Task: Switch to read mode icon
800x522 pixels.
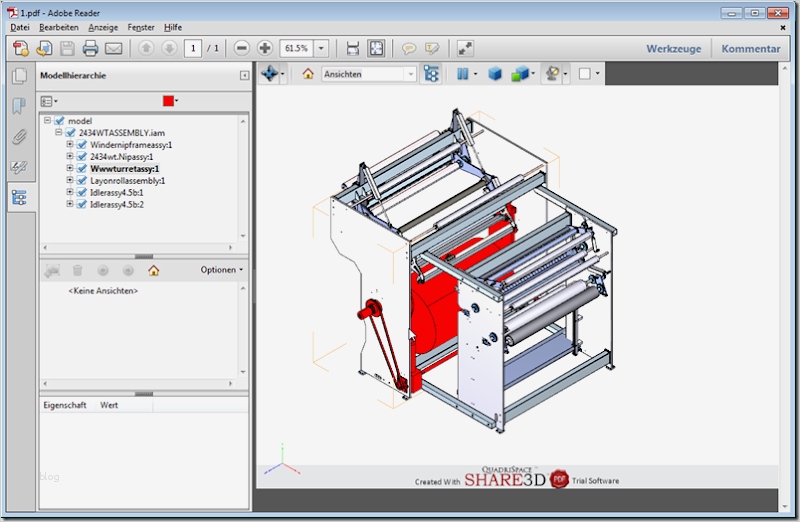Action: (x=465, y=48)
